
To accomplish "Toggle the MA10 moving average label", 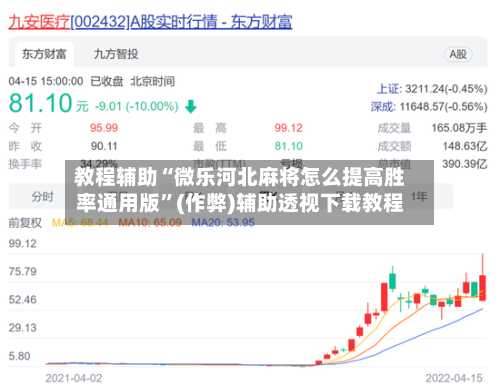I will 150,223.
